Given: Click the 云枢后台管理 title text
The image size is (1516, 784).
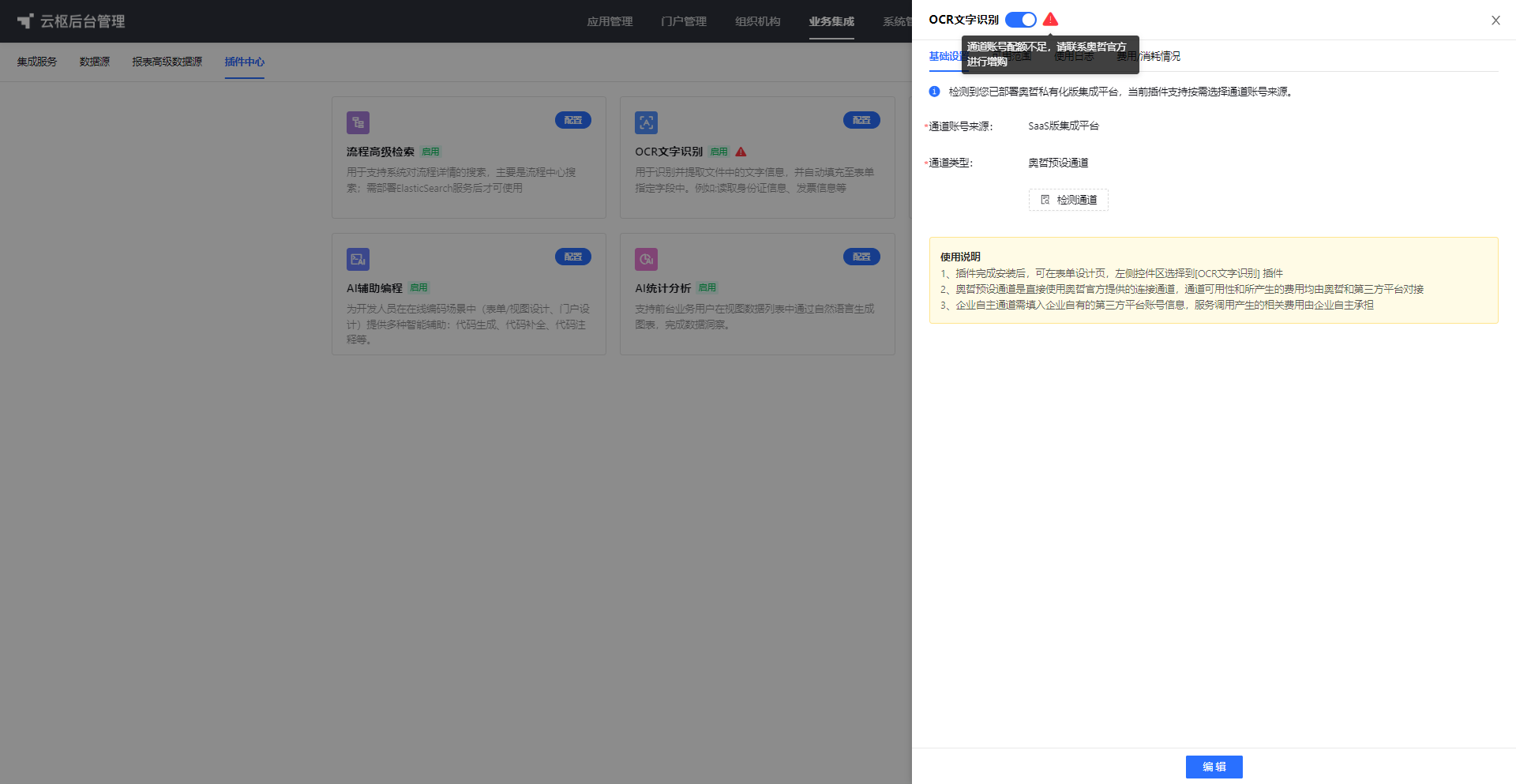Looking at the screenshot, I should (83, 21).
